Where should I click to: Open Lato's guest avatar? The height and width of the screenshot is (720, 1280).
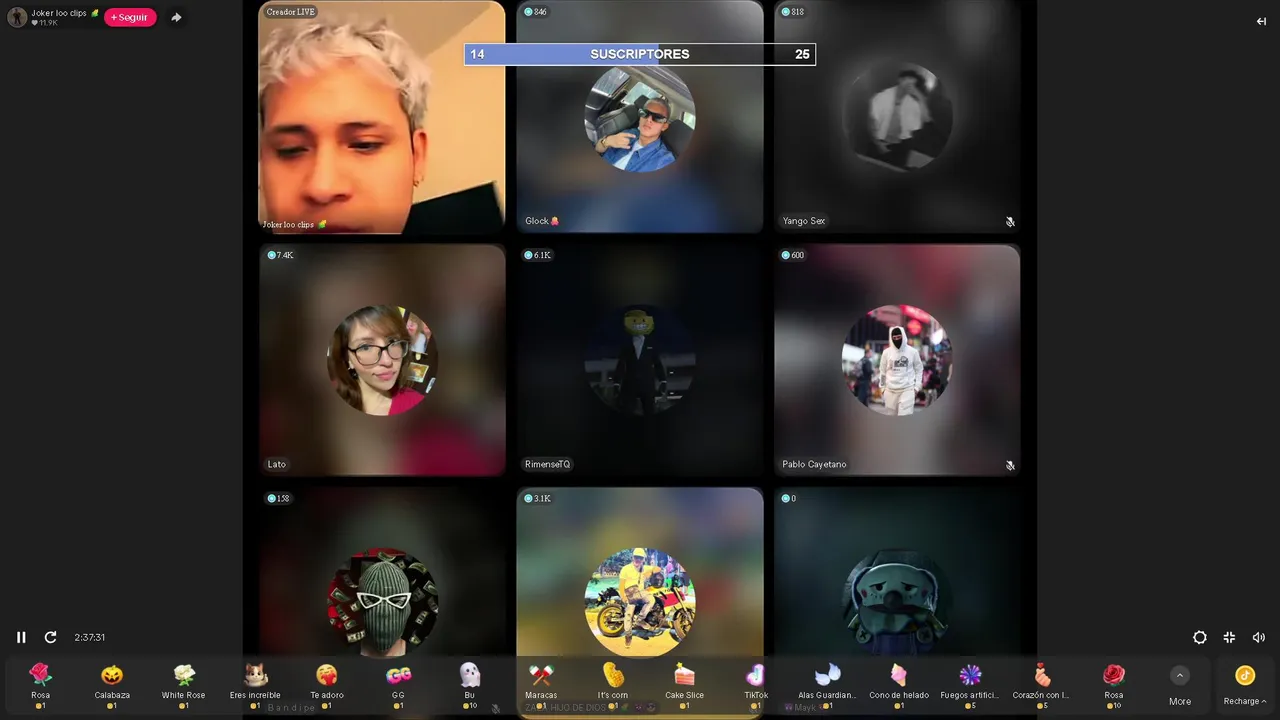[382, 360]
